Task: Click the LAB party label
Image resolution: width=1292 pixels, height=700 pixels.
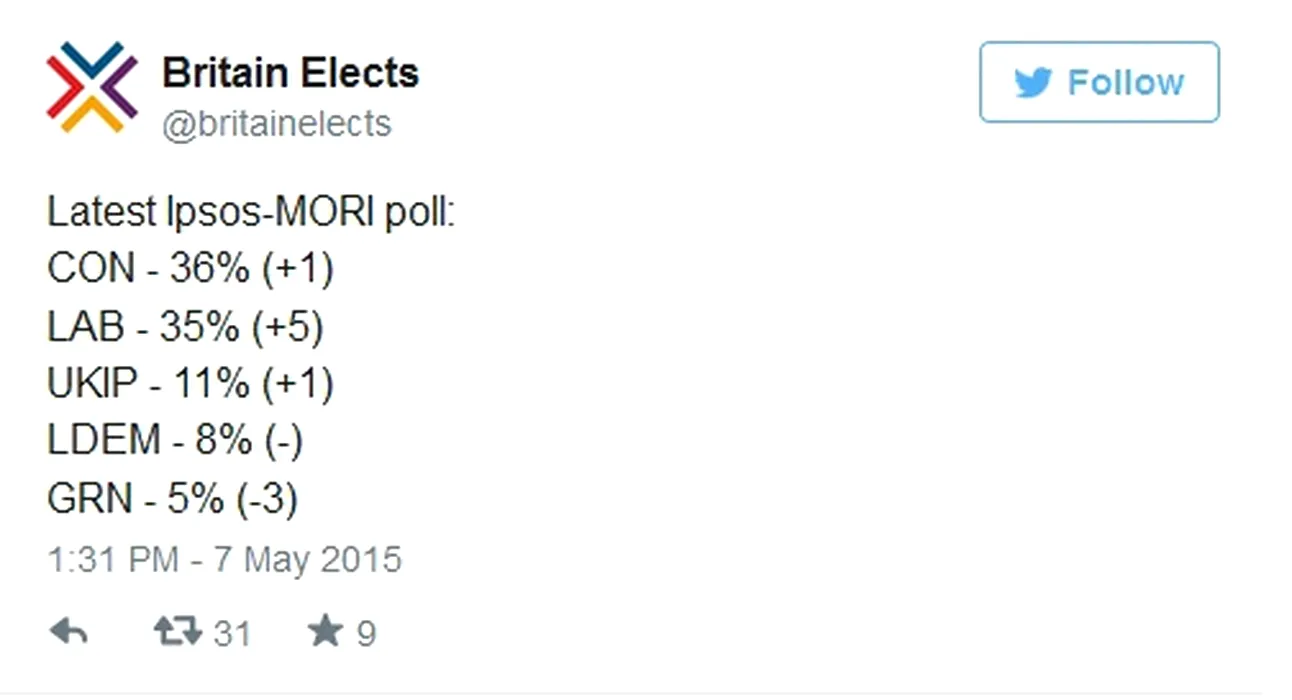Action: (85, 327)
